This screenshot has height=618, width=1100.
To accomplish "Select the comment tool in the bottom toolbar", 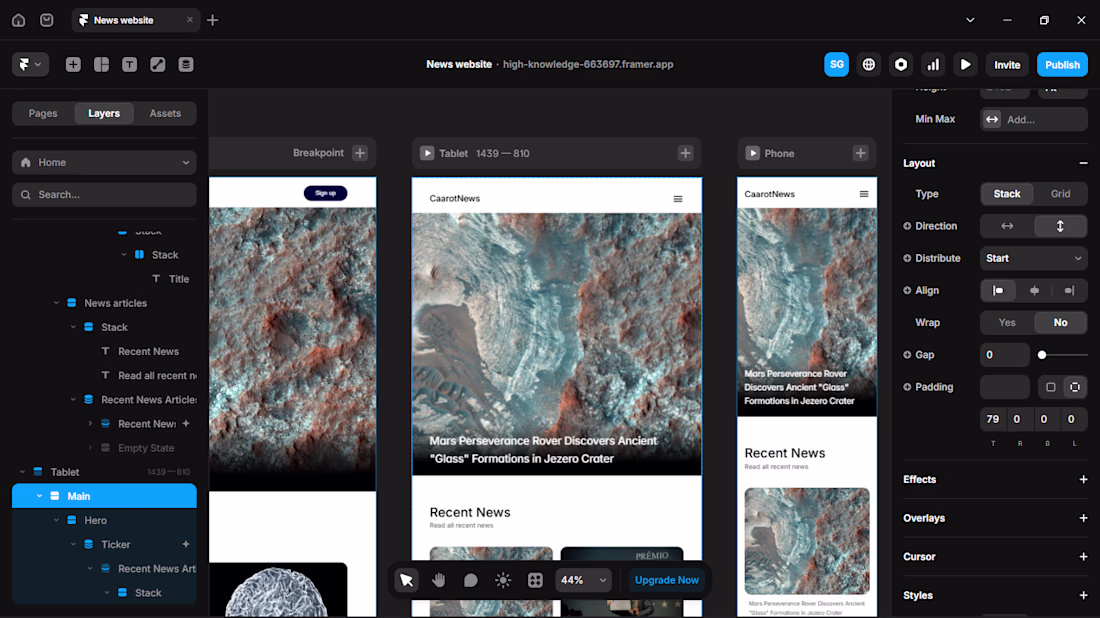I will [x=471, y=580].
